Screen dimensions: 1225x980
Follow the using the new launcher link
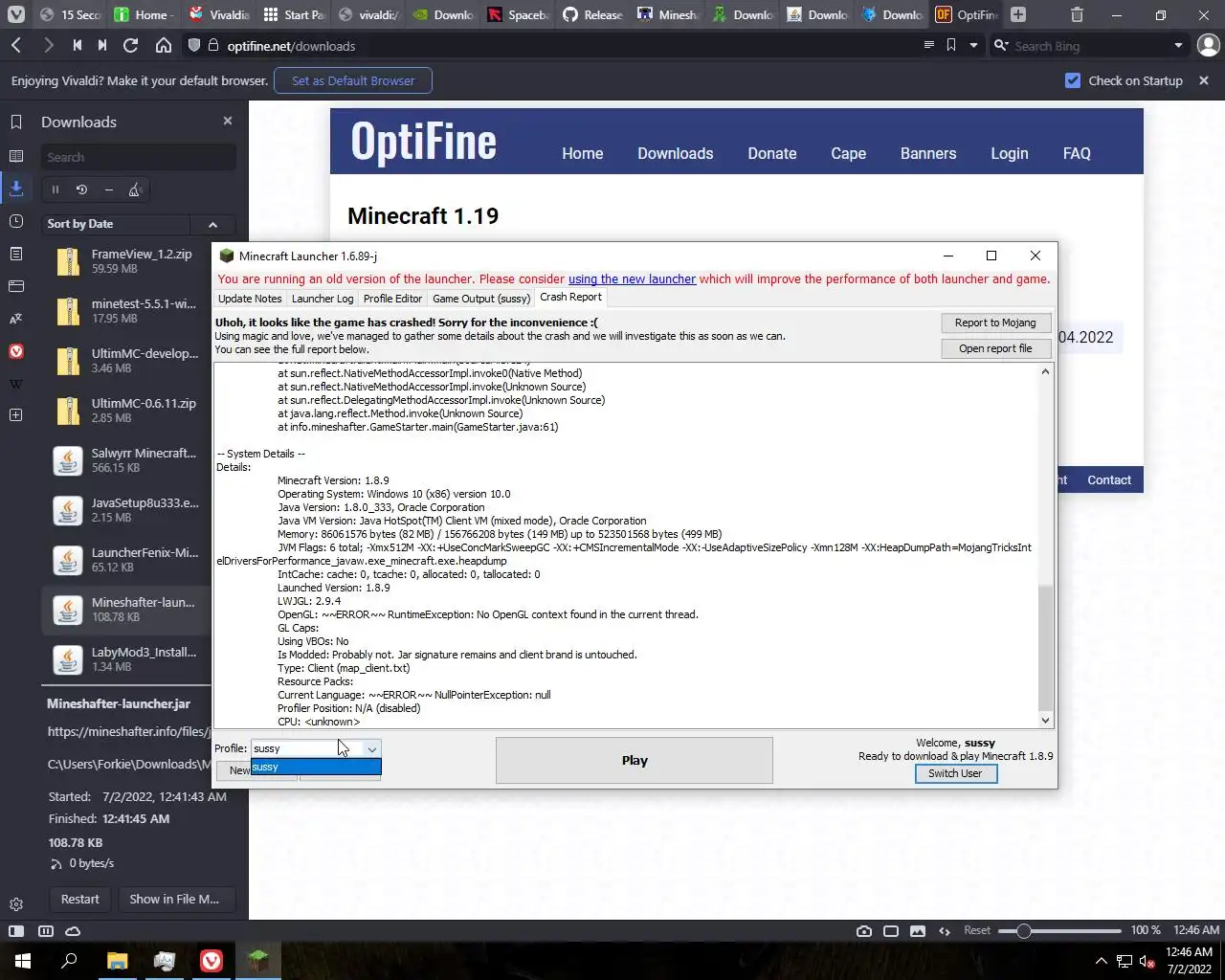tap(632, 279)
